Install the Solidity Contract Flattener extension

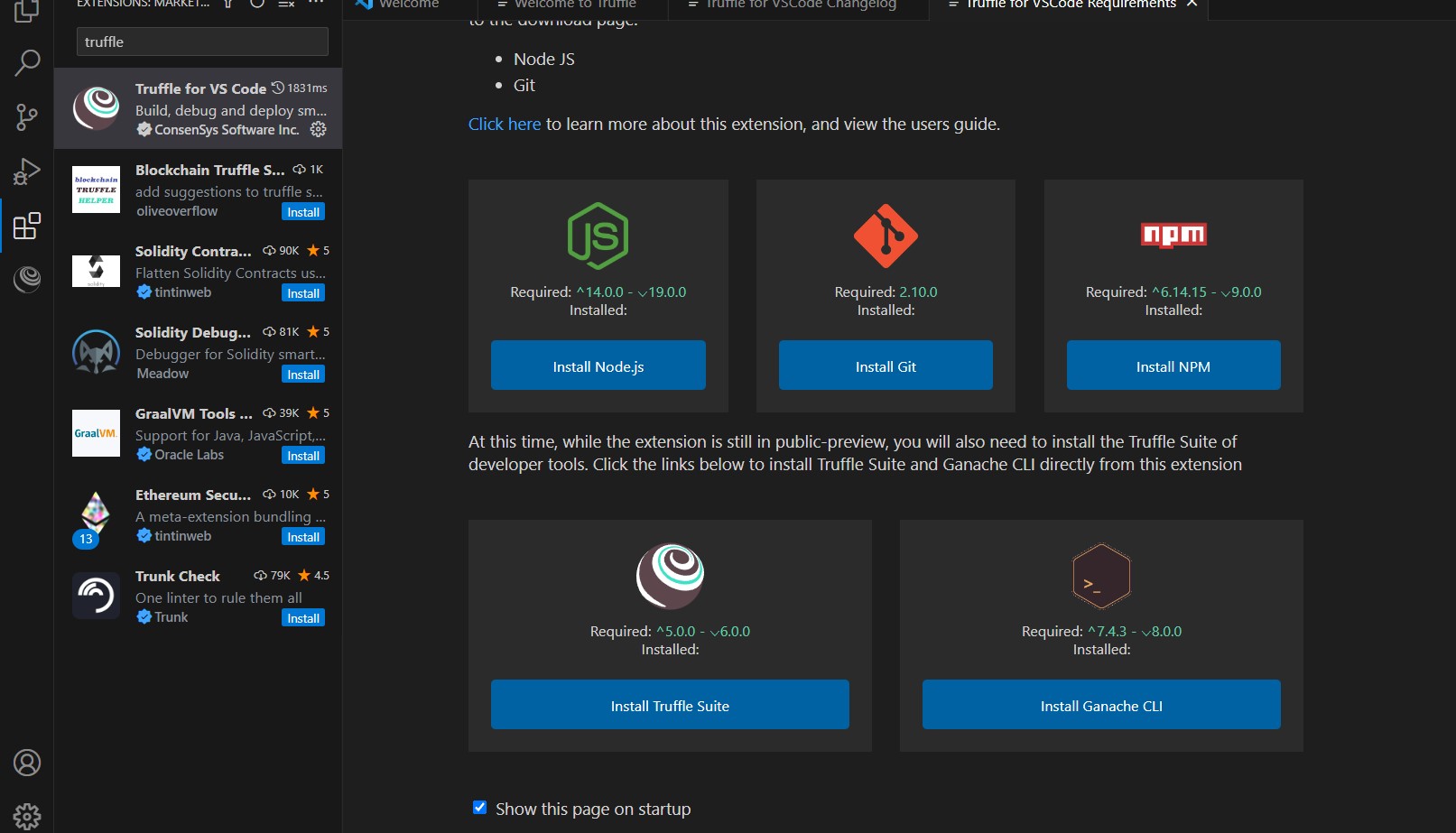pos(303,293)
